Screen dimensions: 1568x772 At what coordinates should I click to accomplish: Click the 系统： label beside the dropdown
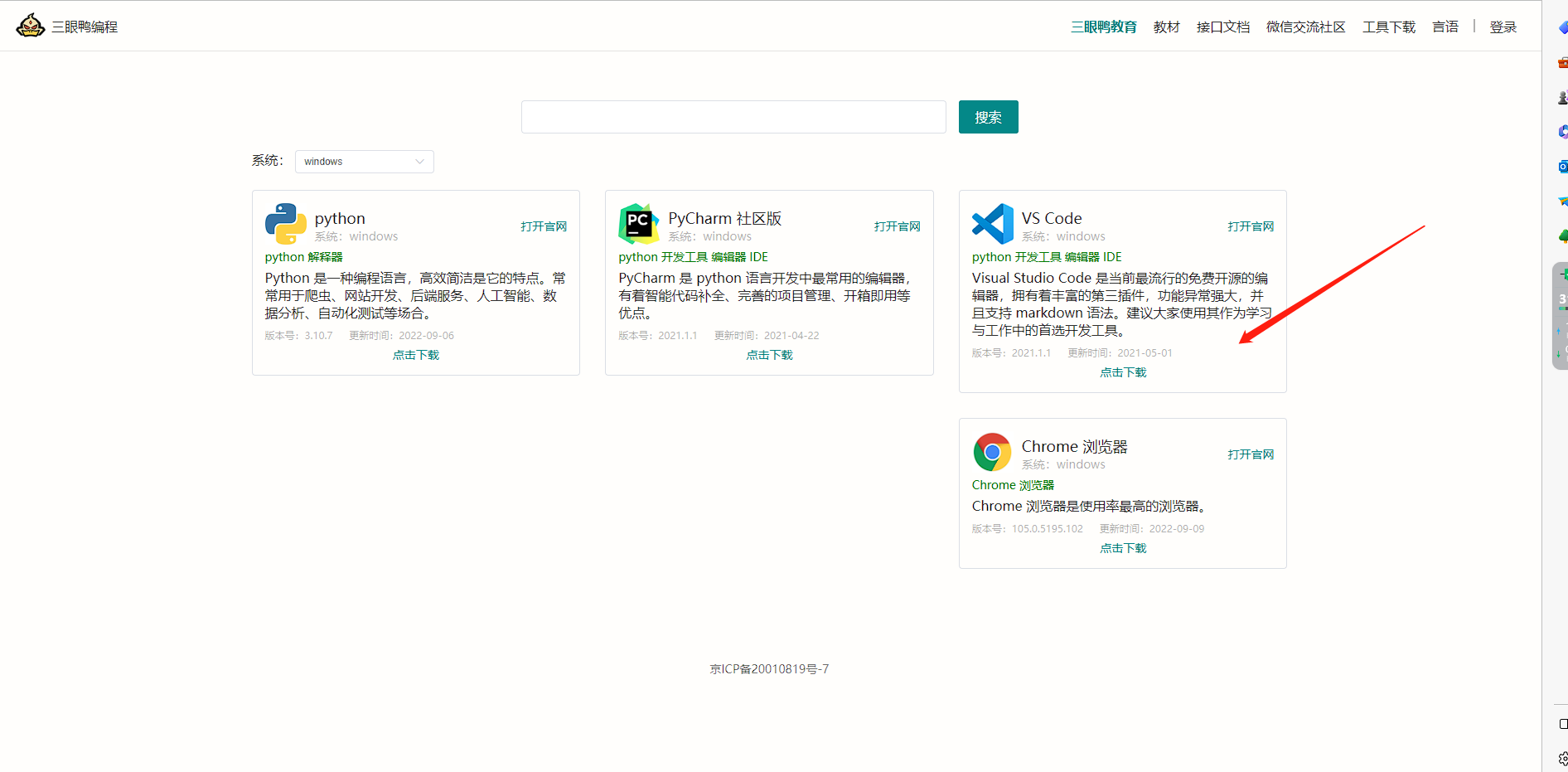click(x=268, y=161)
